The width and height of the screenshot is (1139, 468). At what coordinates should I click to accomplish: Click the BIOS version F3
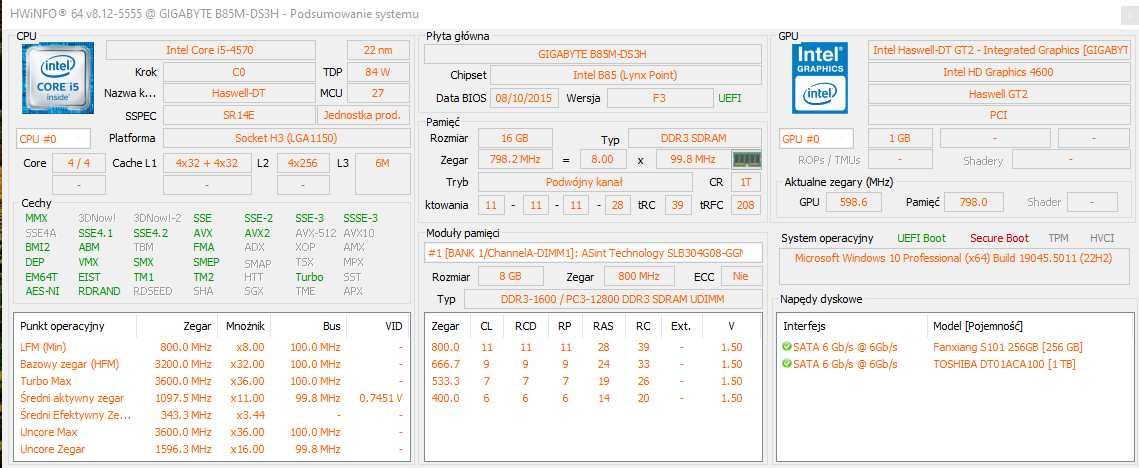660,98
